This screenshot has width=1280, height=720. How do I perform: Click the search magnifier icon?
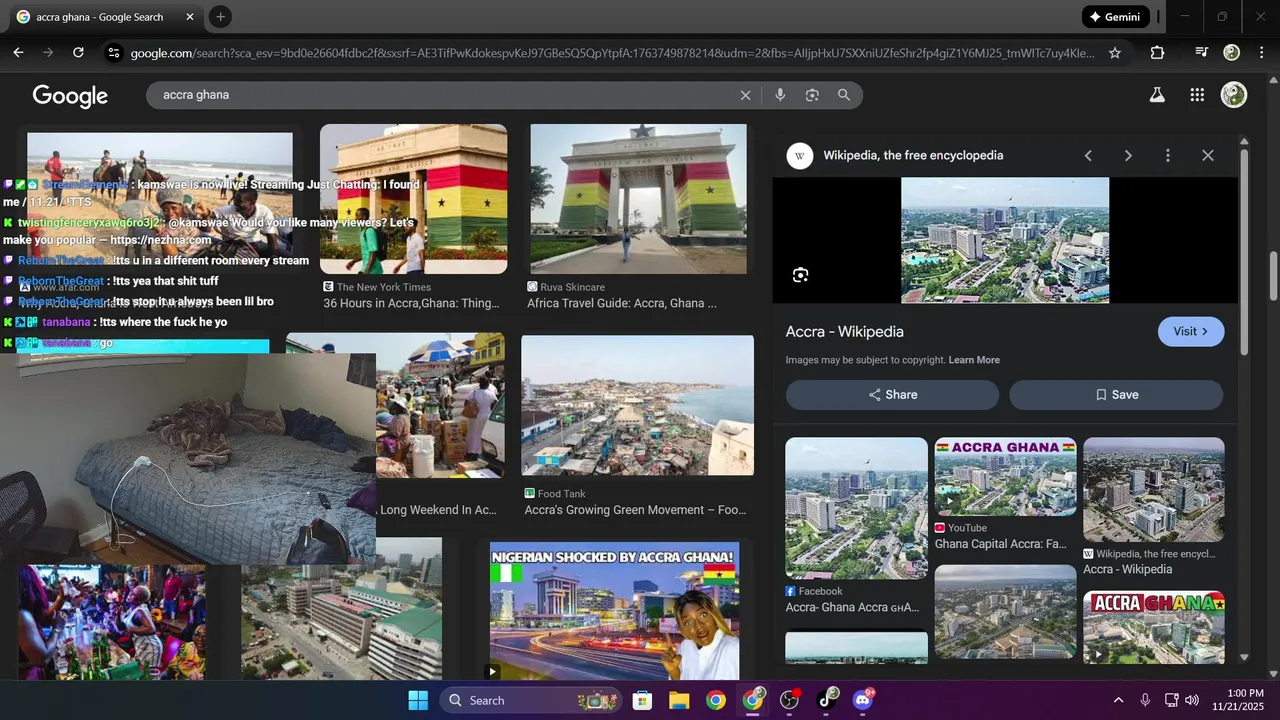(x=844, y=95)
